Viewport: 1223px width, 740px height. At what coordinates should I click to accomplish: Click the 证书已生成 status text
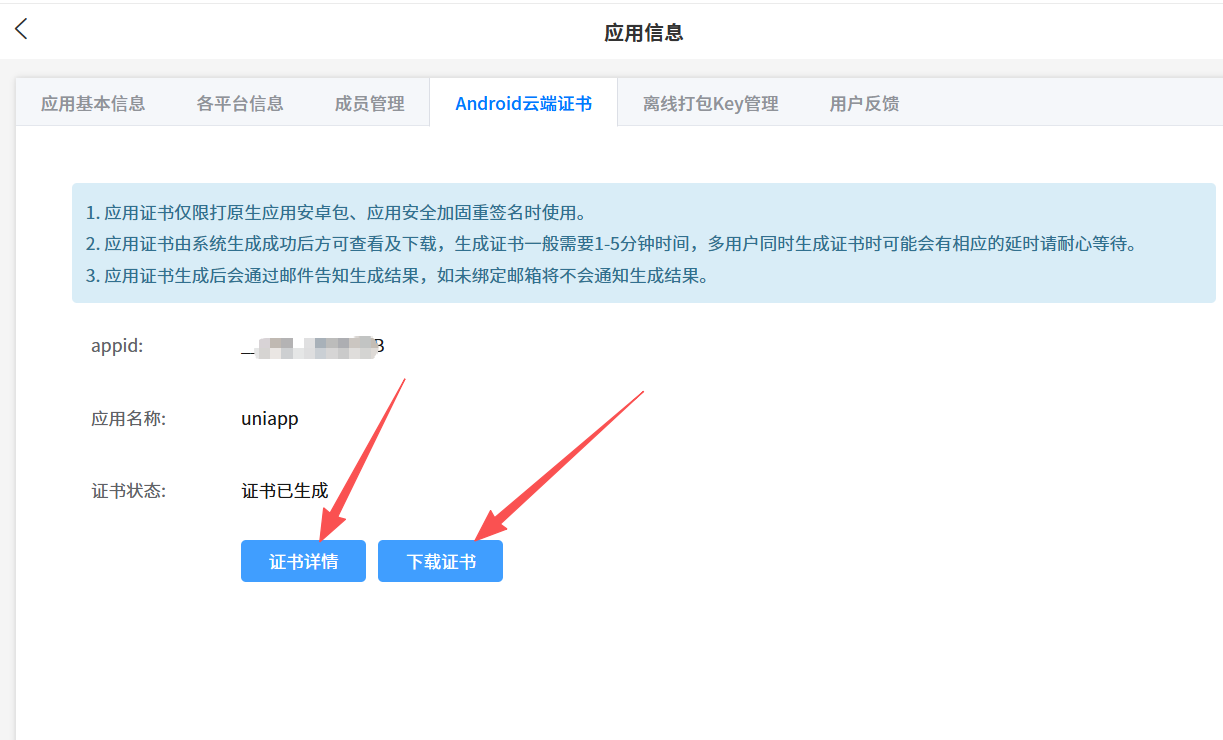coord(285,491)
